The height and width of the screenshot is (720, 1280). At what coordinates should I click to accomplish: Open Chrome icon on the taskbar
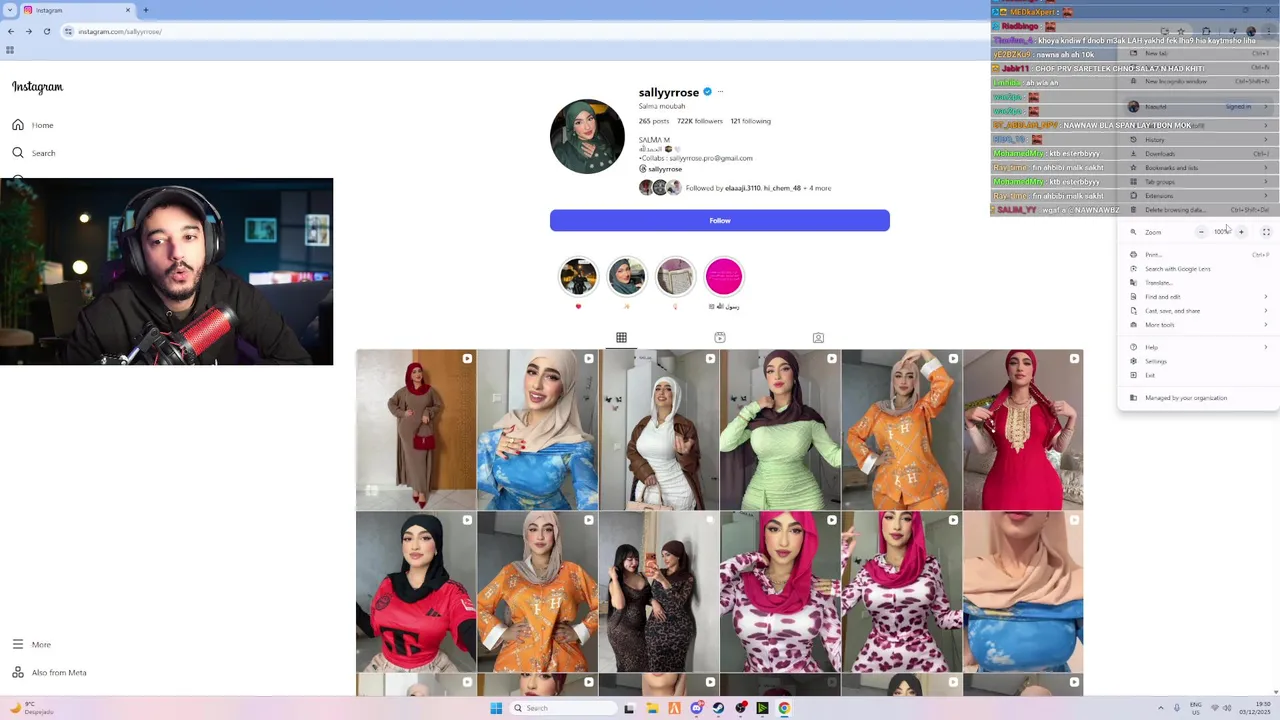[784, 708]
